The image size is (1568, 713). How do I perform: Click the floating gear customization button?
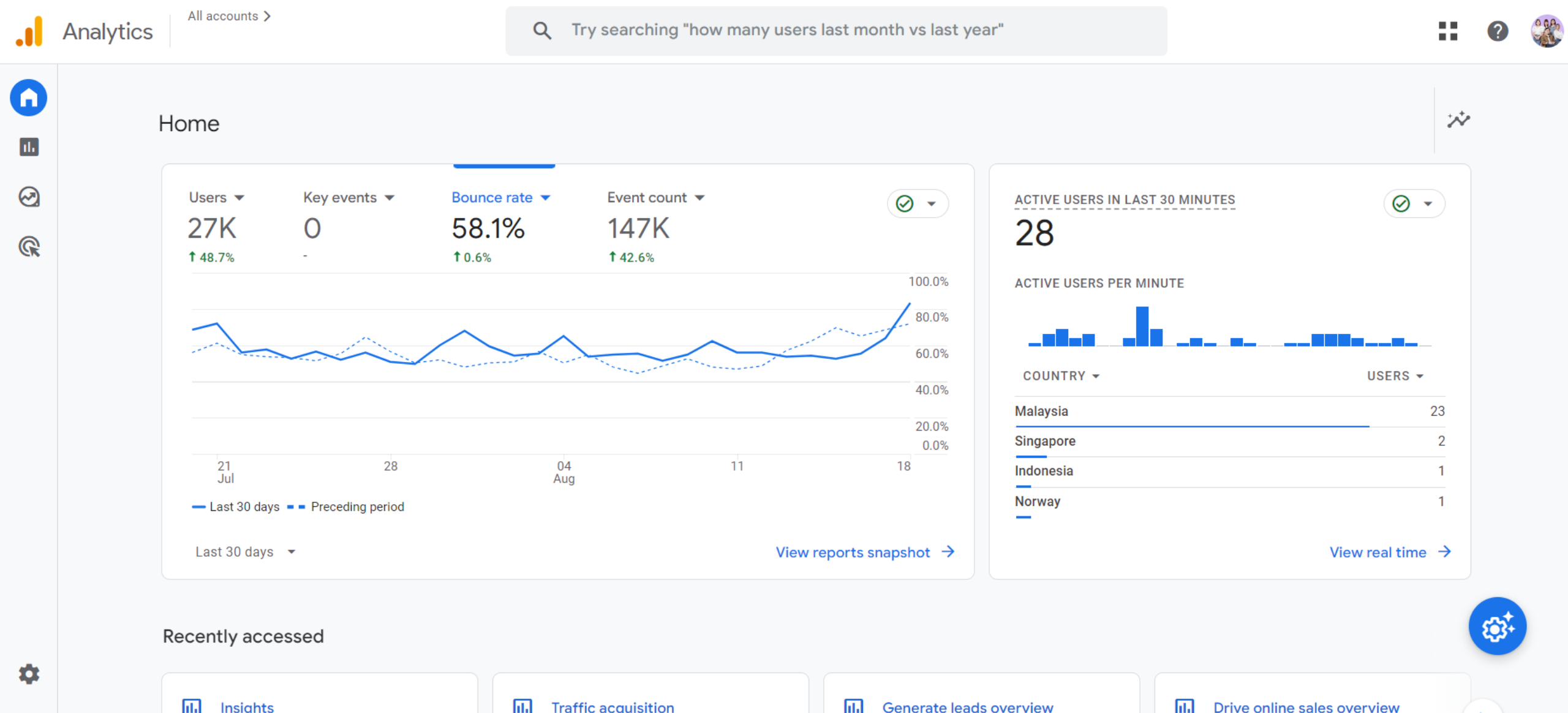coord(1497,626)
